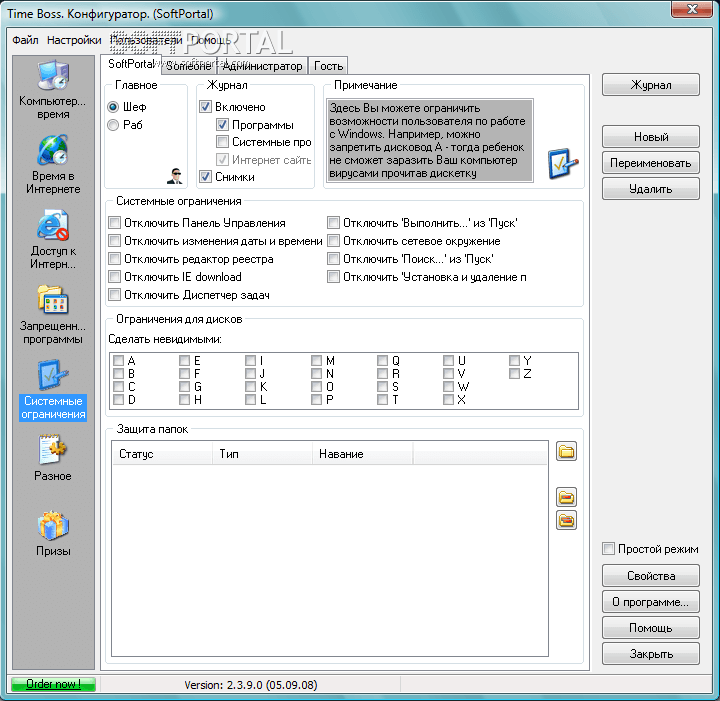The width and height of the screenshot is (720, 701).
Task: Click the Статус column header
Action: coord(163,454)
